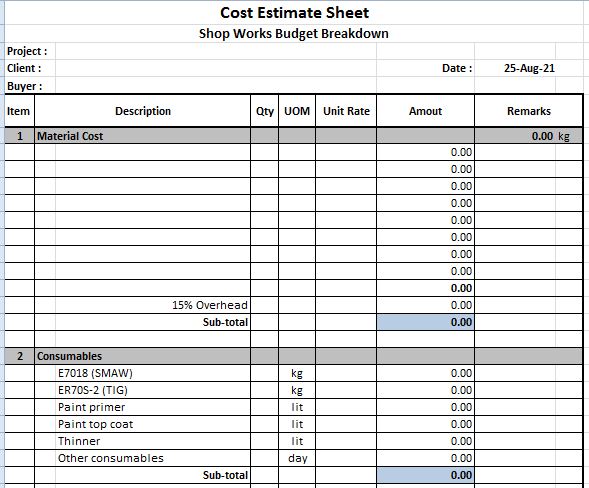The image size is (589, 488).
Task: Select the Material Cost section cell
Action: point(143,136)
